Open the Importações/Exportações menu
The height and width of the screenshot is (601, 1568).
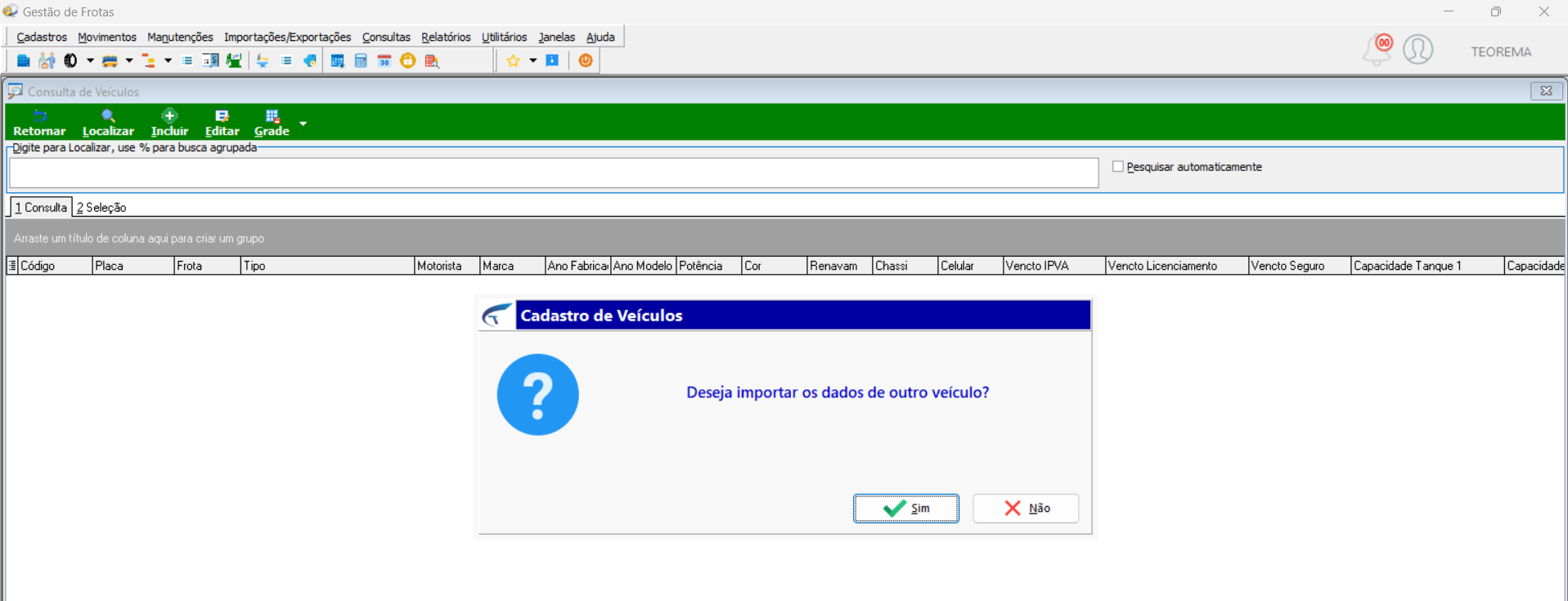(x=287, y=37)
